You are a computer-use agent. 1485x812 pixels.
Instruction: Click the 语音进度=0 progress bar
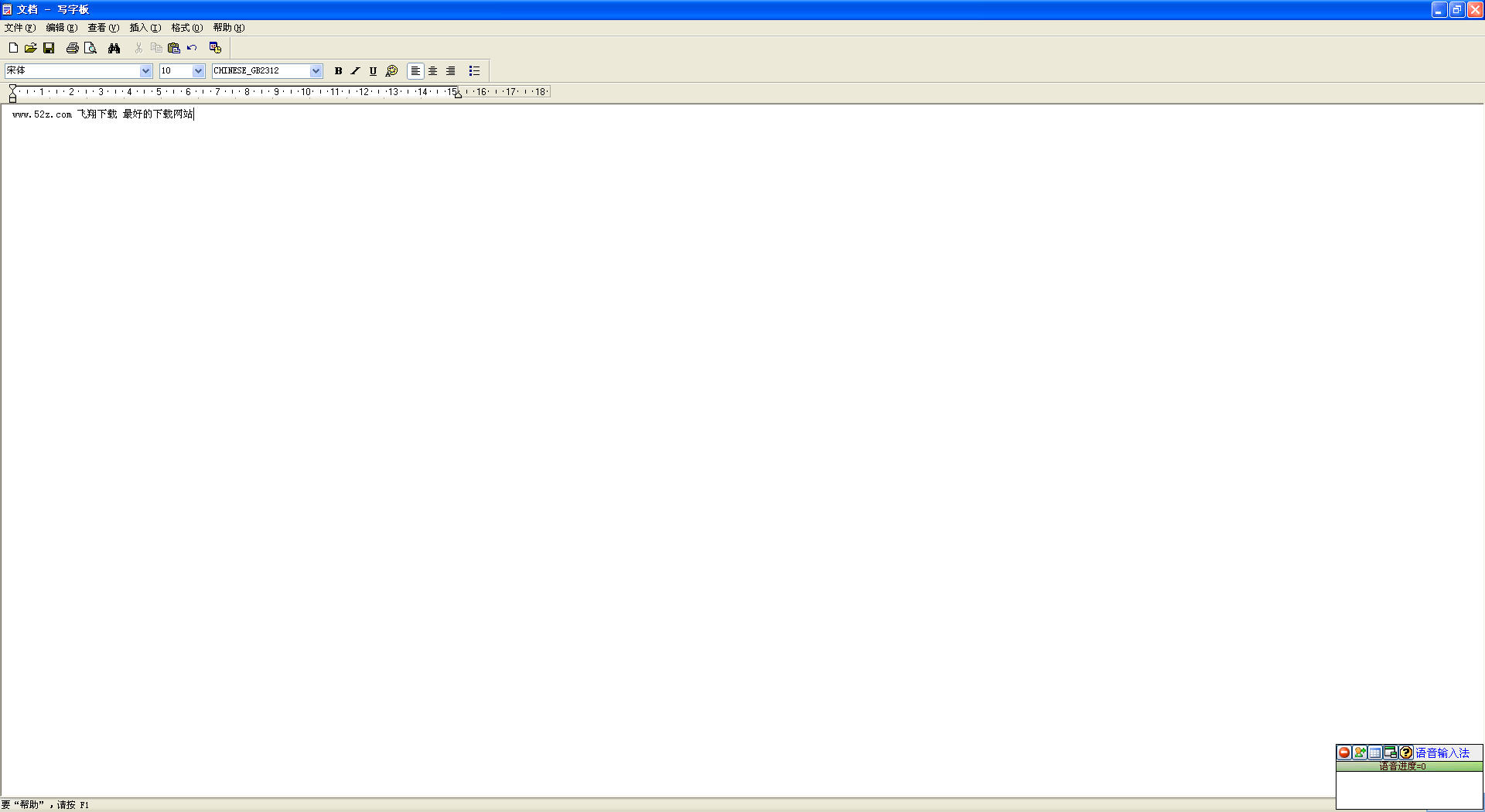point(1409,766)
